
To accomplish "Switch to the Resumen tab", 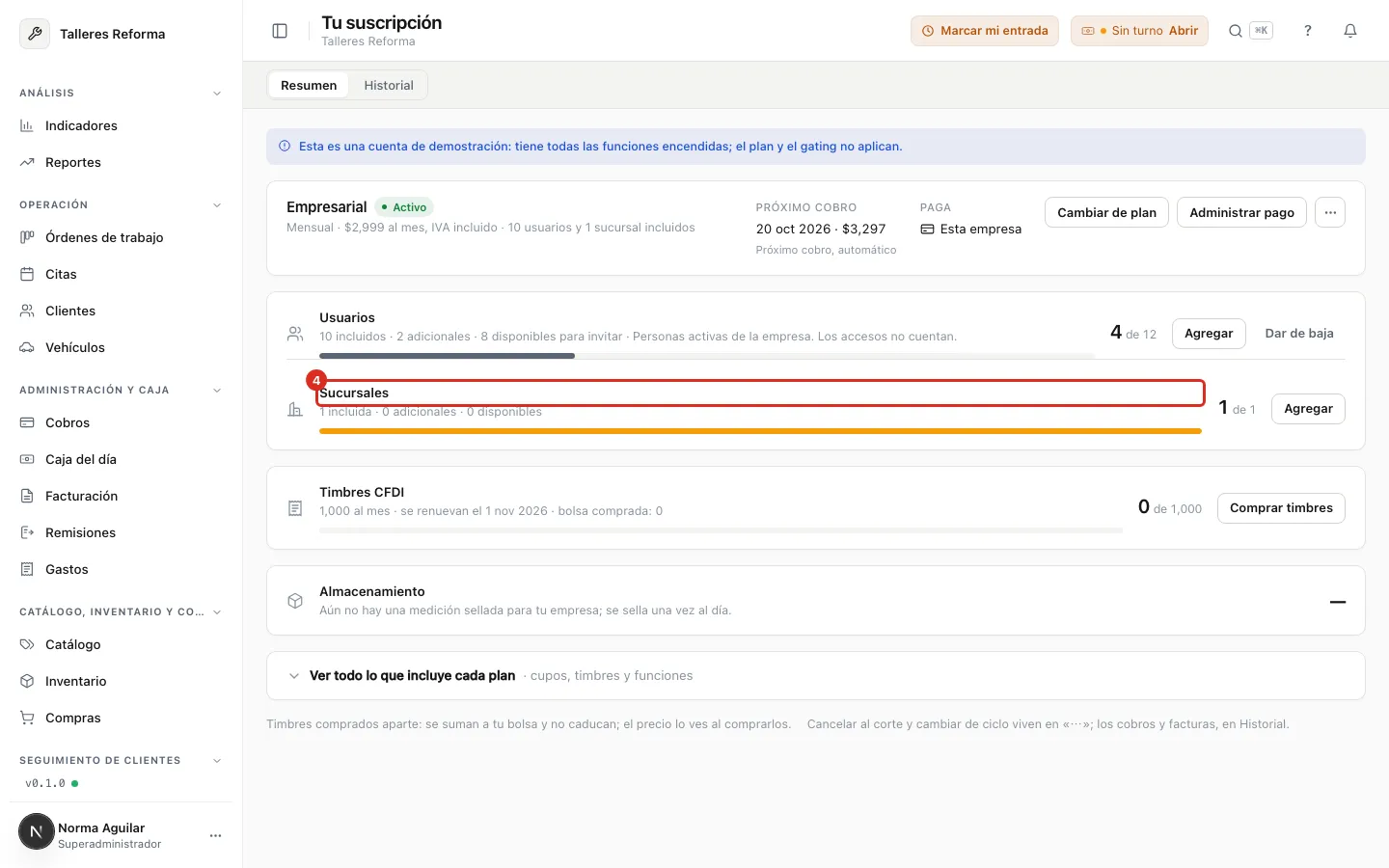I will 309,85.
